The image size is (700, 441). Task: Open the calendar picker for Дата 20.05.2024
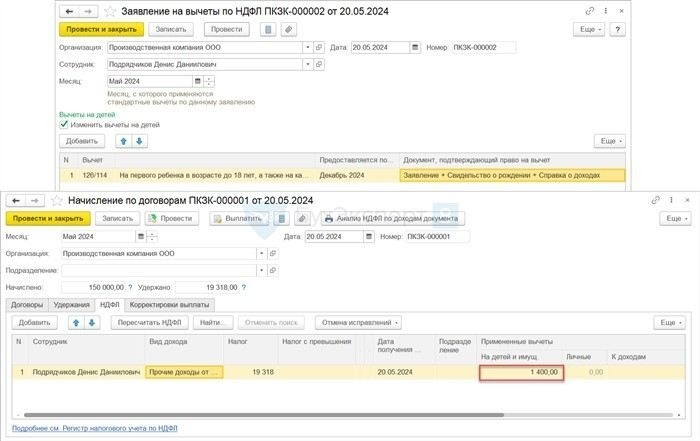tap(414, 47)
